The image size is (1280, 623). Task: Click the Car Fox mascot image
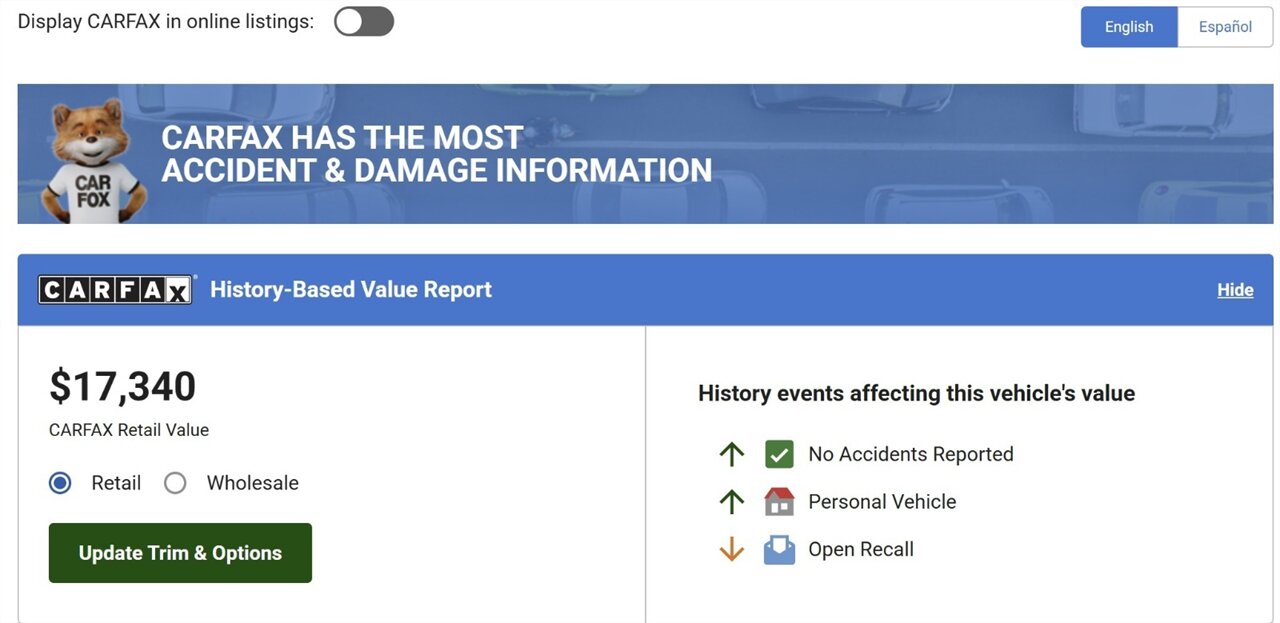(x=92, y=160)
